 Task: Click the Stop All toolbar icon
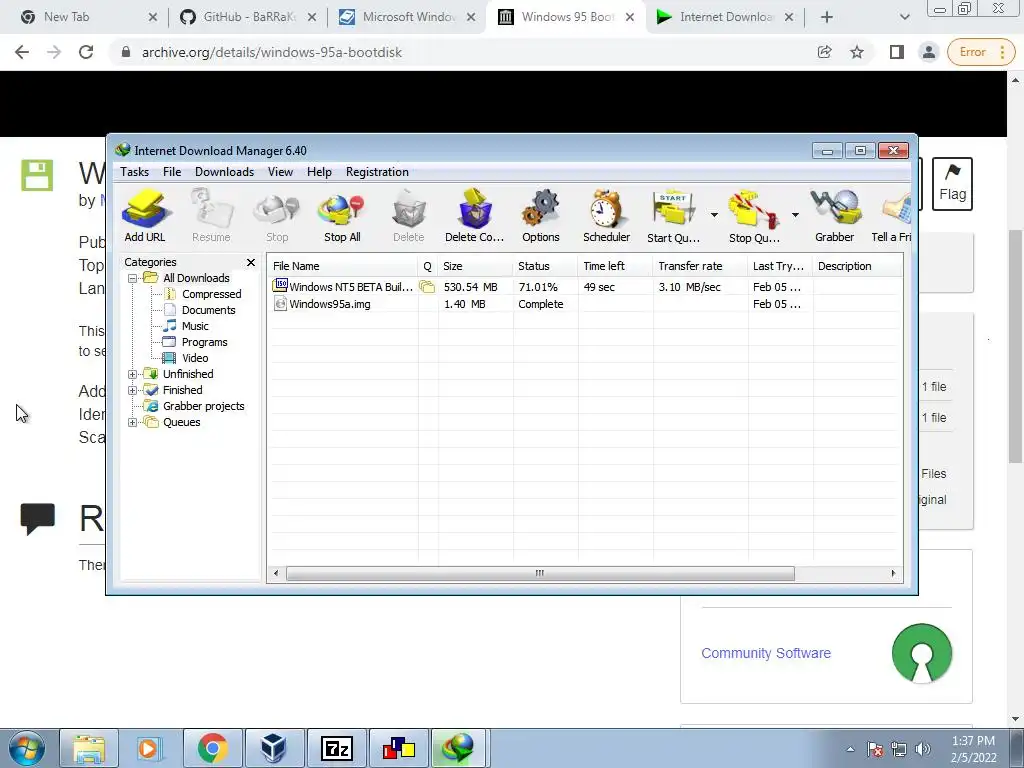[342, 216]
